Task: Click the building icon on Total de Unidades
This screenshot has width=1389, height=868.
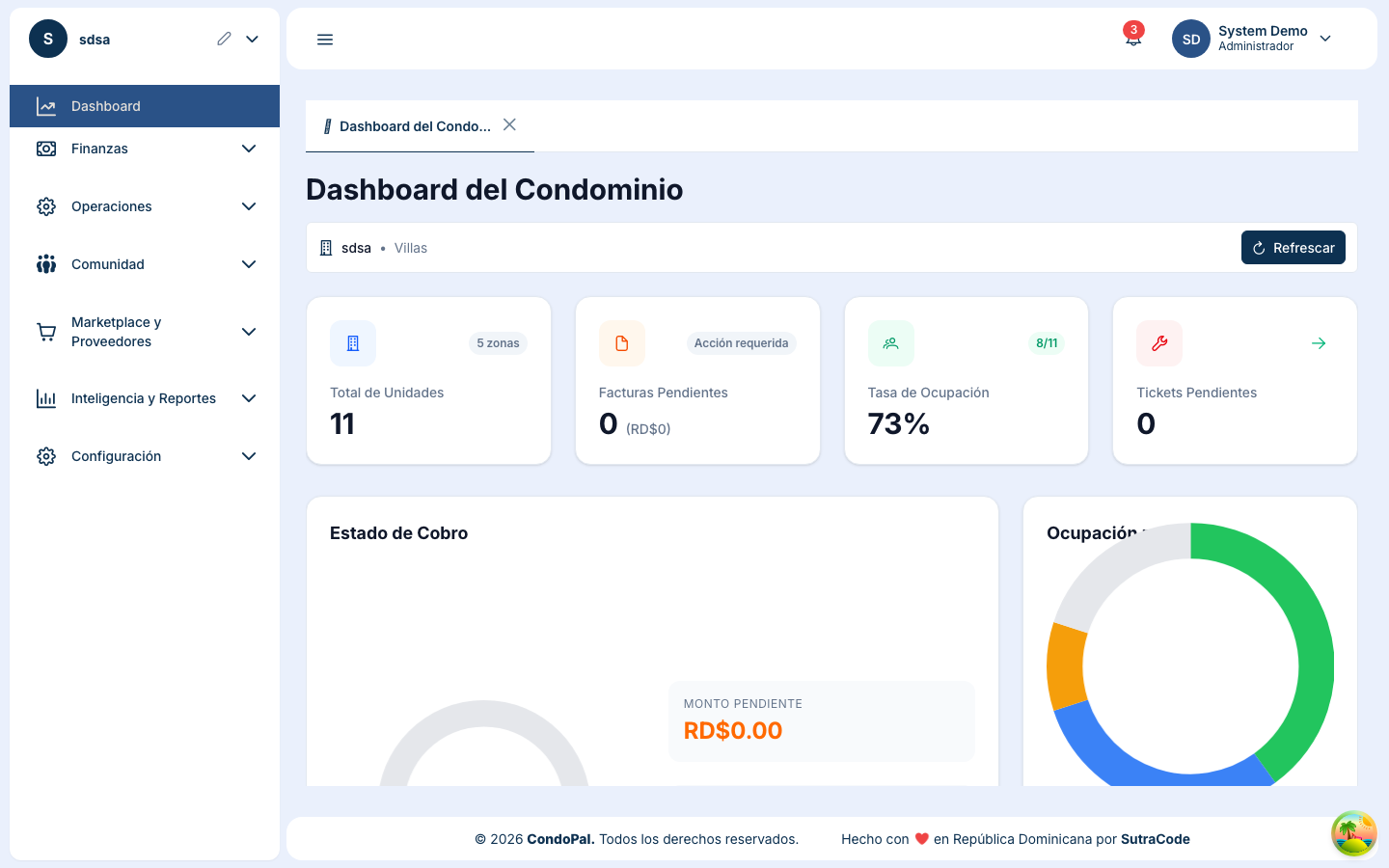Action: click(352, 342)
